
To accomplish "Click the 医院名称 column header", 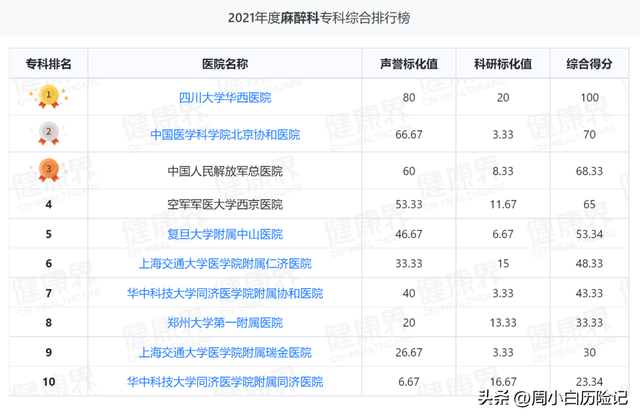I will tap(225, 64).
